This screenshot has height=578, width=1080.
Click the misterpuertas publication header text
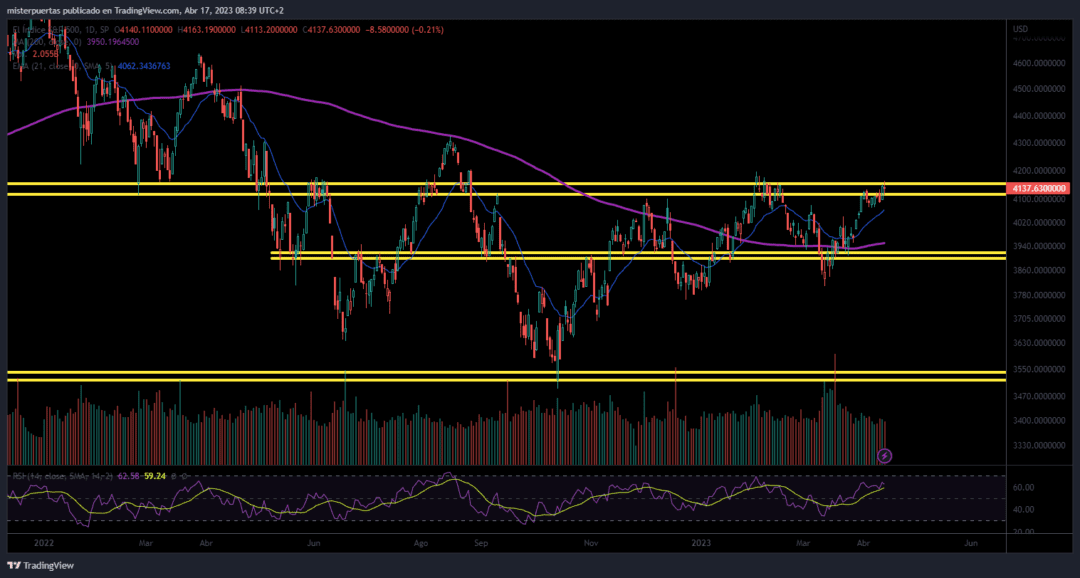tap(145, 10)
